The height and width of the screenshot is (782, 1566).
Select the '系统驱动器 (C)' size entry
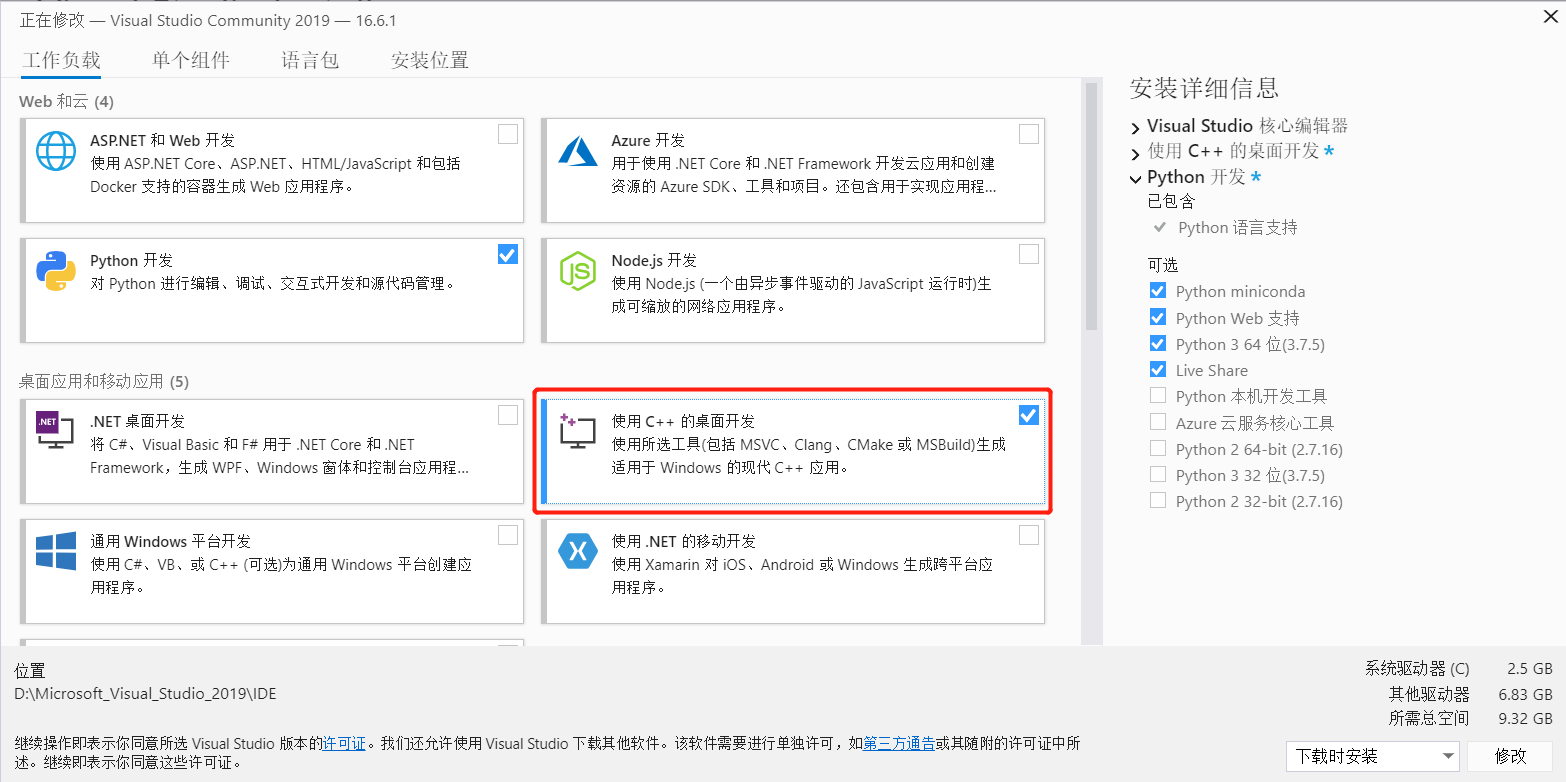coord(1417,669)
